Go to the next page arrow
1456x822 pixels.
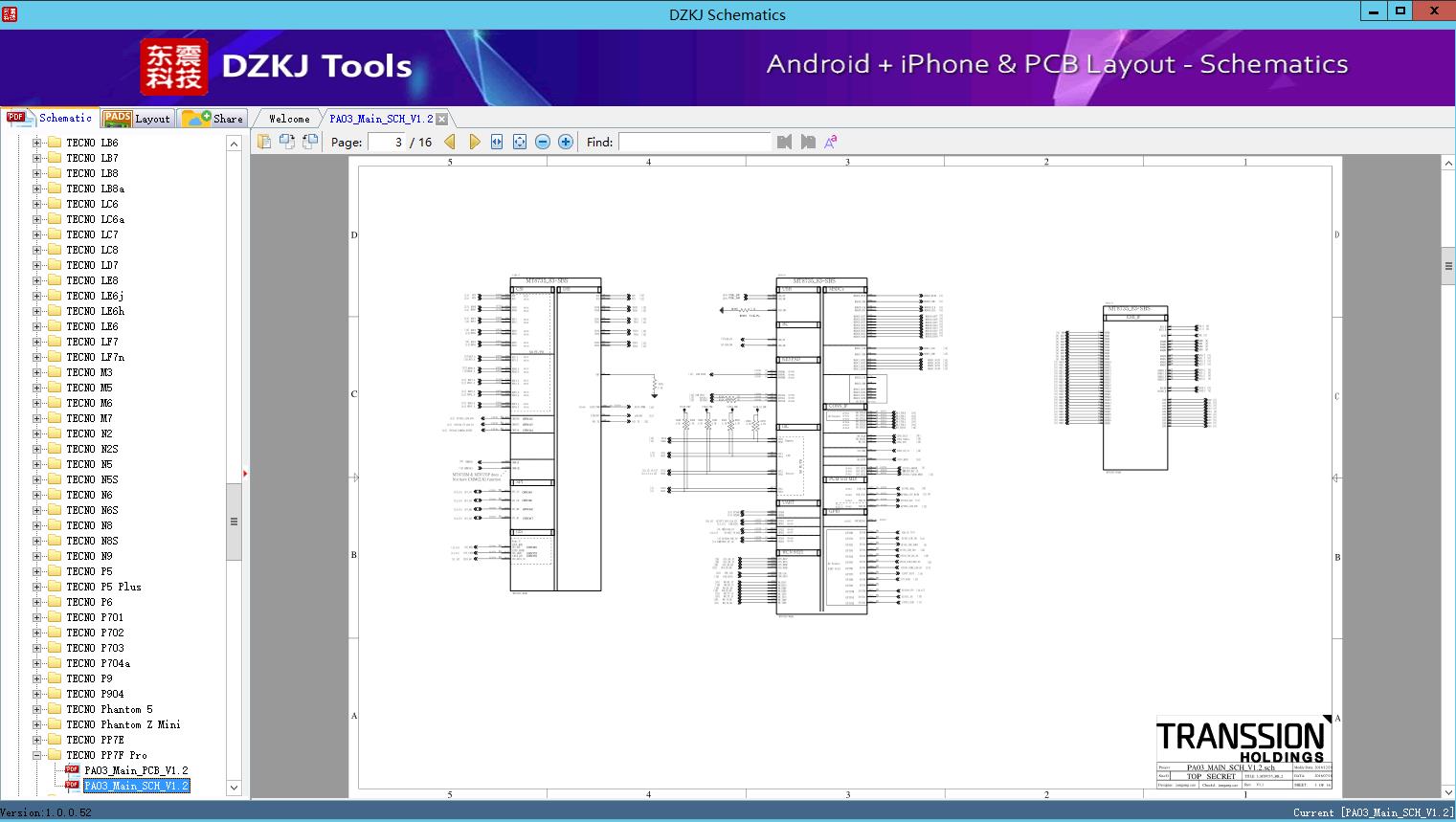pos(475,142)
